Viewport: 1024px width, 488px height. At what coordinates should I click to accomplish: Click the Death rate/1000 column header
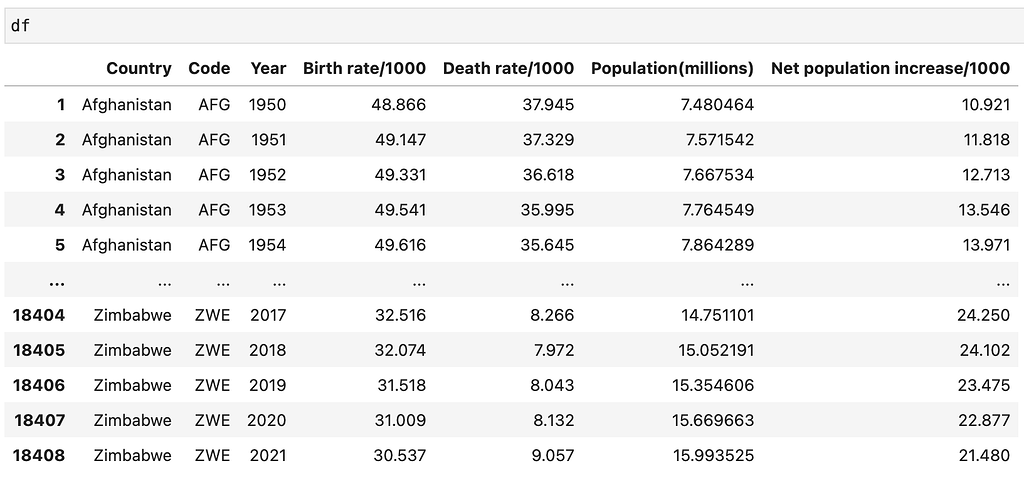[x=508, y=69]
